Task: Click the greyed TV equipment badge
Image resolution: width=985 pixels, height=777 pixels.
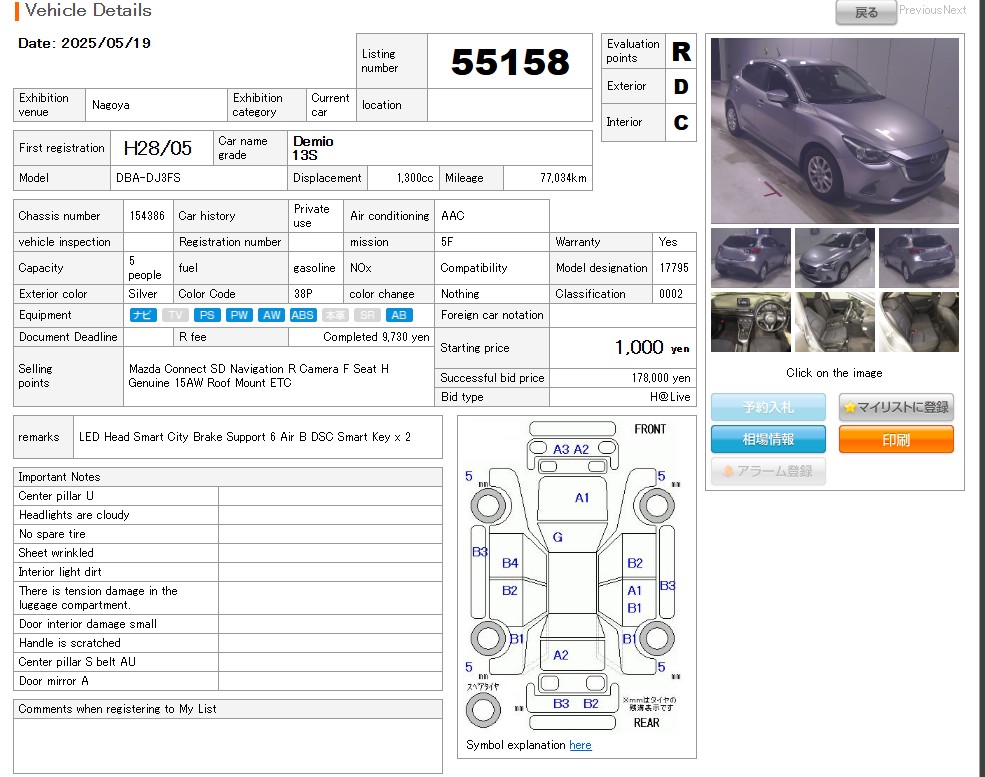Action: click(175, 315)
